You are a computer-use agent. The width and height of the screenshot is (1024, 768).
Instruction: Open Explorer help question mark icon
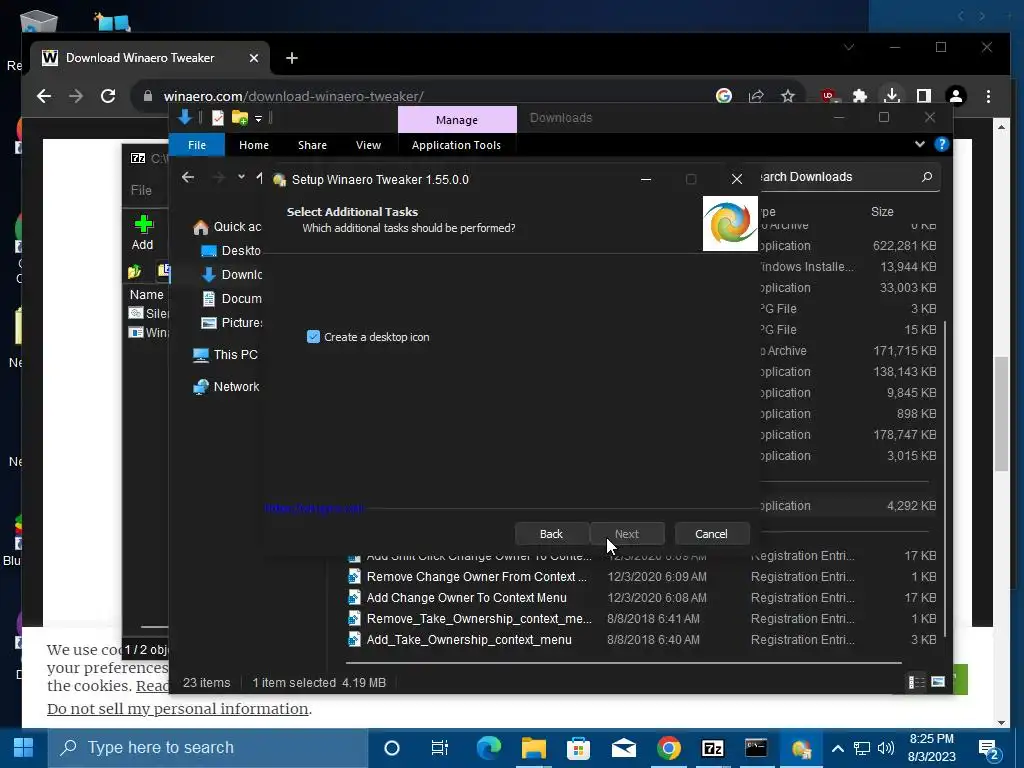941,144
